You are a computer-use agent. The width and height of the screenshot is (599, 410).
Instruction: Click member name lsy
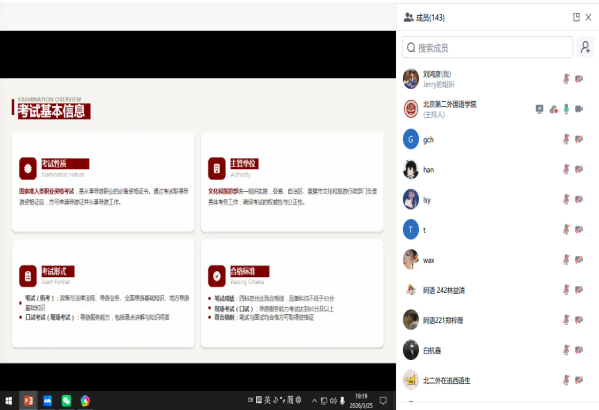[x=427, y=200]
